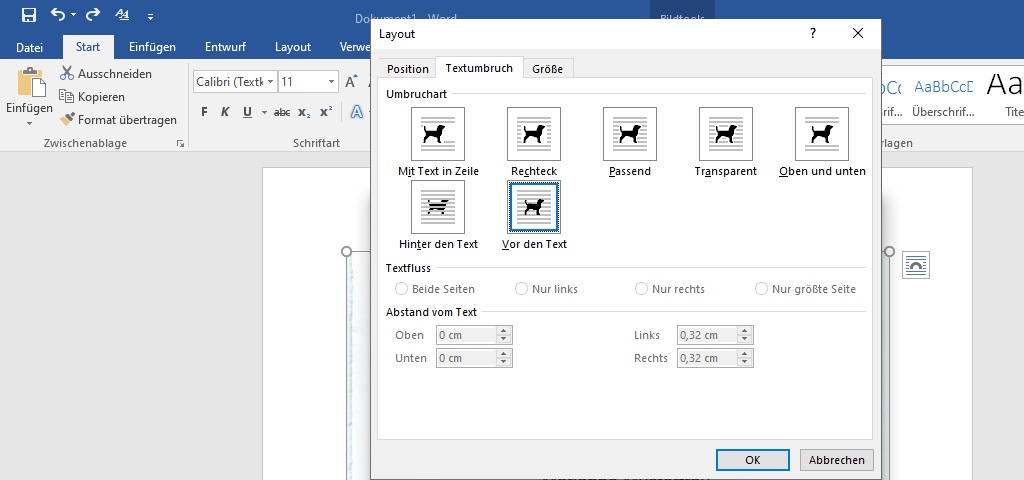Screen dimensions: 1024x480
Task: Select the 'Mit Text in Zeile' wrap style icon
Action: [438, 134]
